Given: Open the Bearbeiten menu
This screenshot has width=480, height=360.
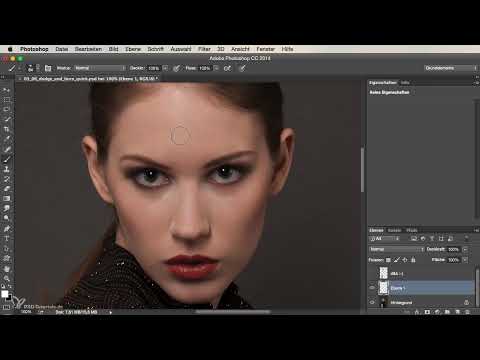Looking at the screenshot, I should [x=88, y=49].
